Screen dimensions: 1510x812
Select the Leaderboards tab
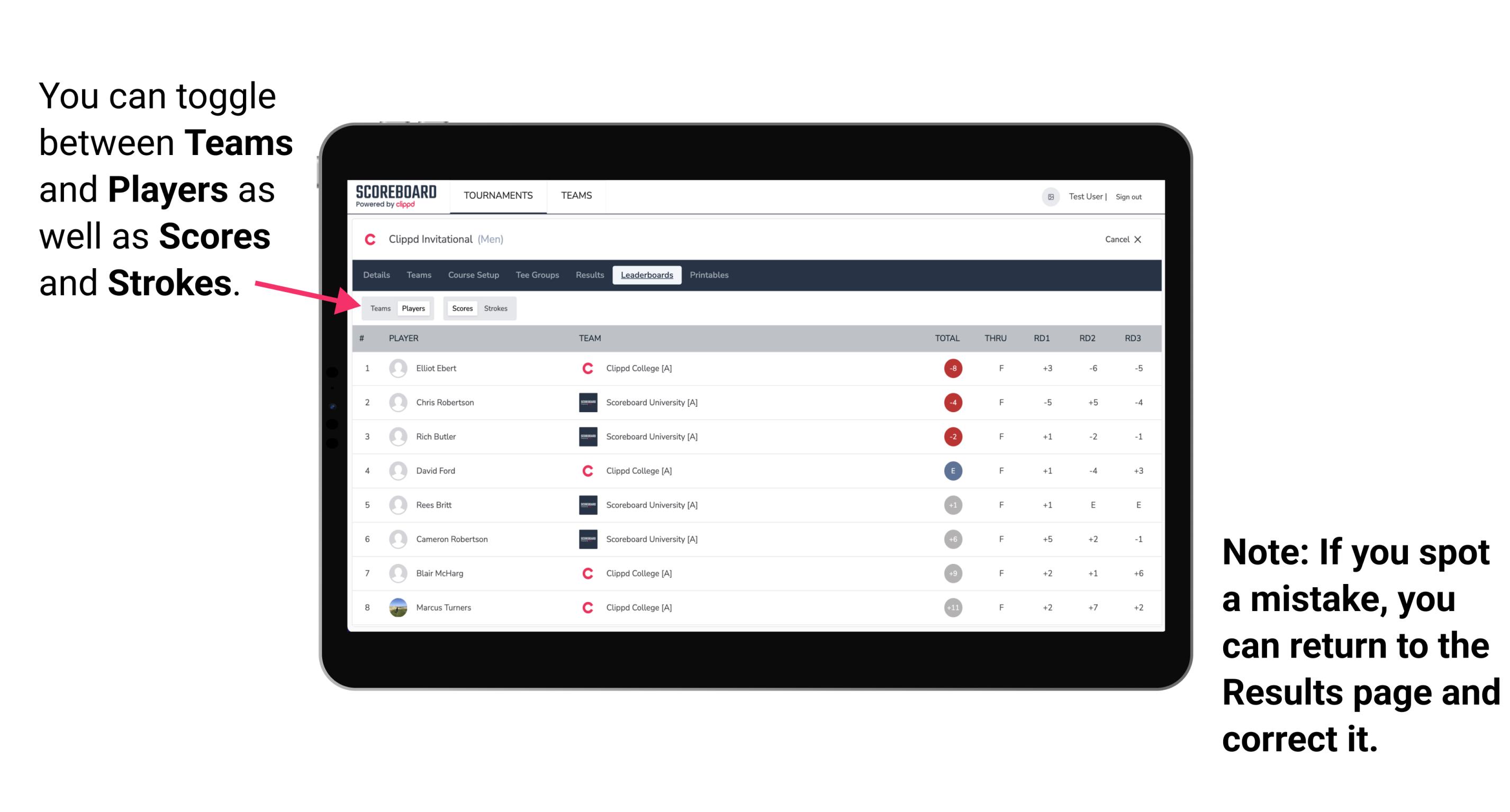(648, 275)
